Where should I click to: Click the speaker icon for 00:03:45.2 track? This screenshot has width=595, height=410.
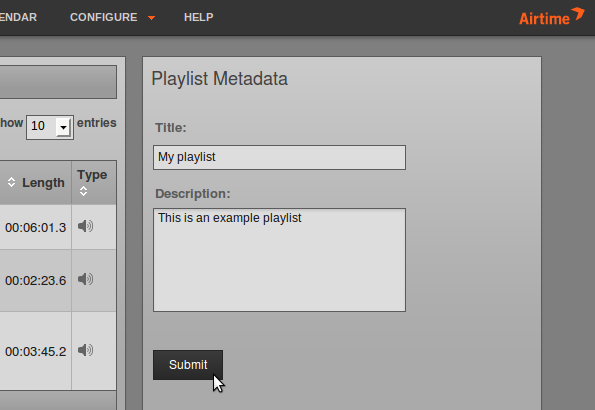pyautogui.click(x=85, y=350)
